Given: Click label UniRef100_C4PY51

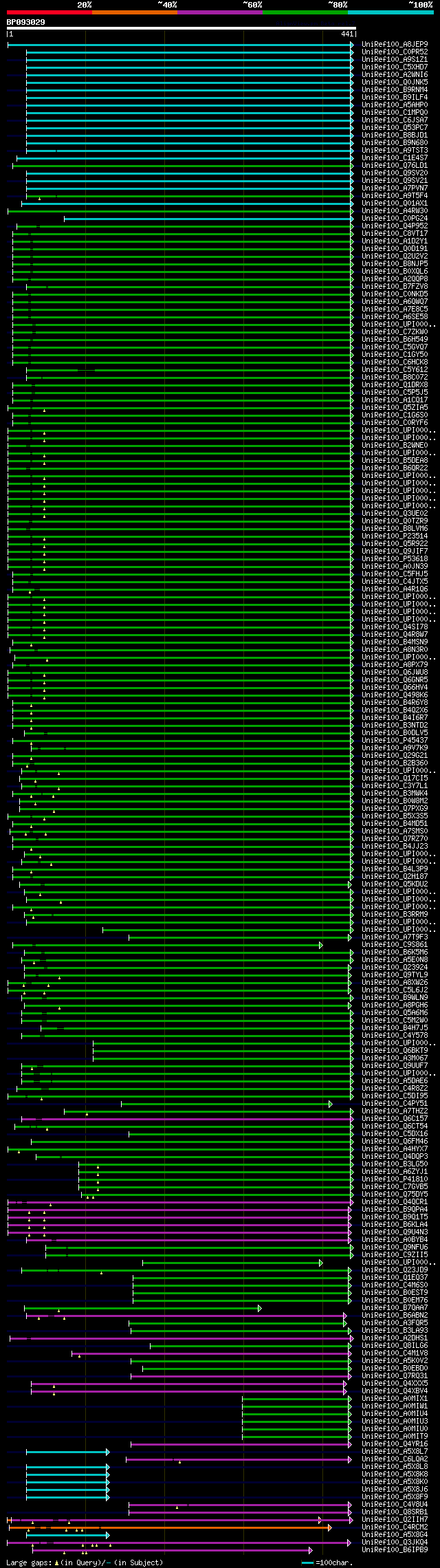Looking at the screenshot, I should (x=395, y=1104).
